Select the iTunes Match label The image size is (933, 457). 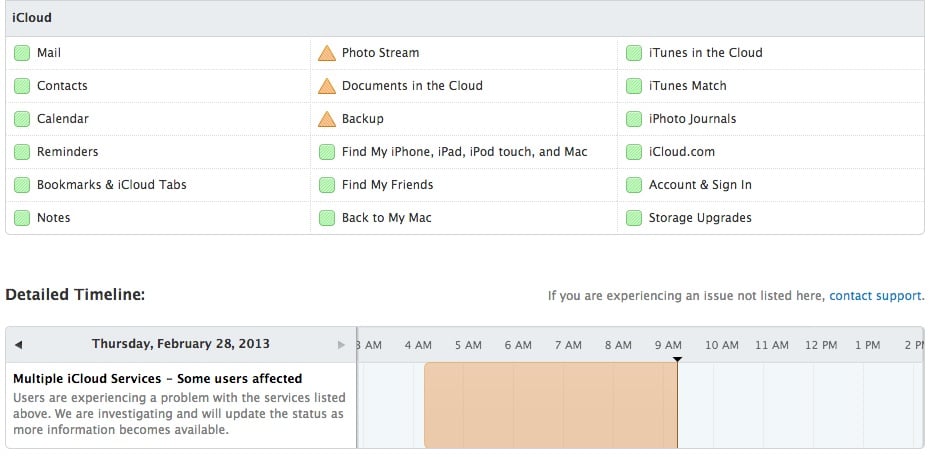click(687, 86)
